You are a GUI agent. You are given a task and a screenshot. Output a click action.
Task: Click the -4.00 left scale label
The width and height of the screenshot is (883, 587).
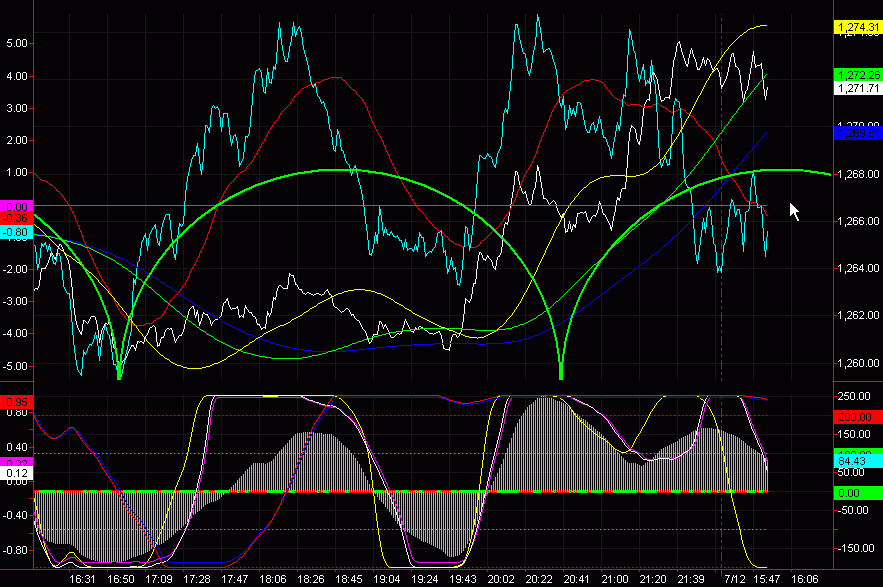[15, 333]
